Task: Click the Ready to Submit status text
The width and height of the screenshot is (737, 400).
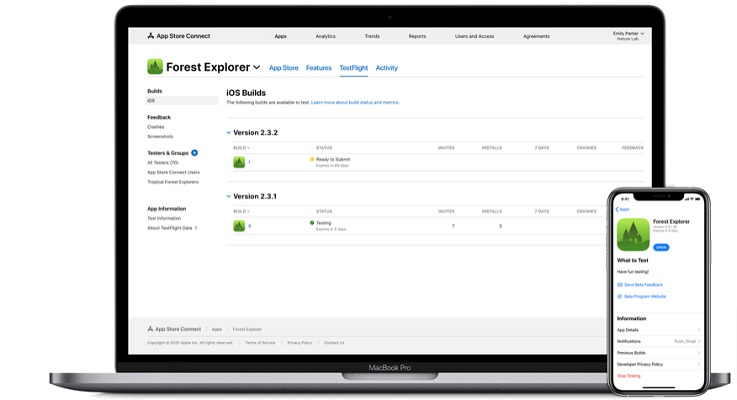Action: pyautogui.click(x=333, y=159)
